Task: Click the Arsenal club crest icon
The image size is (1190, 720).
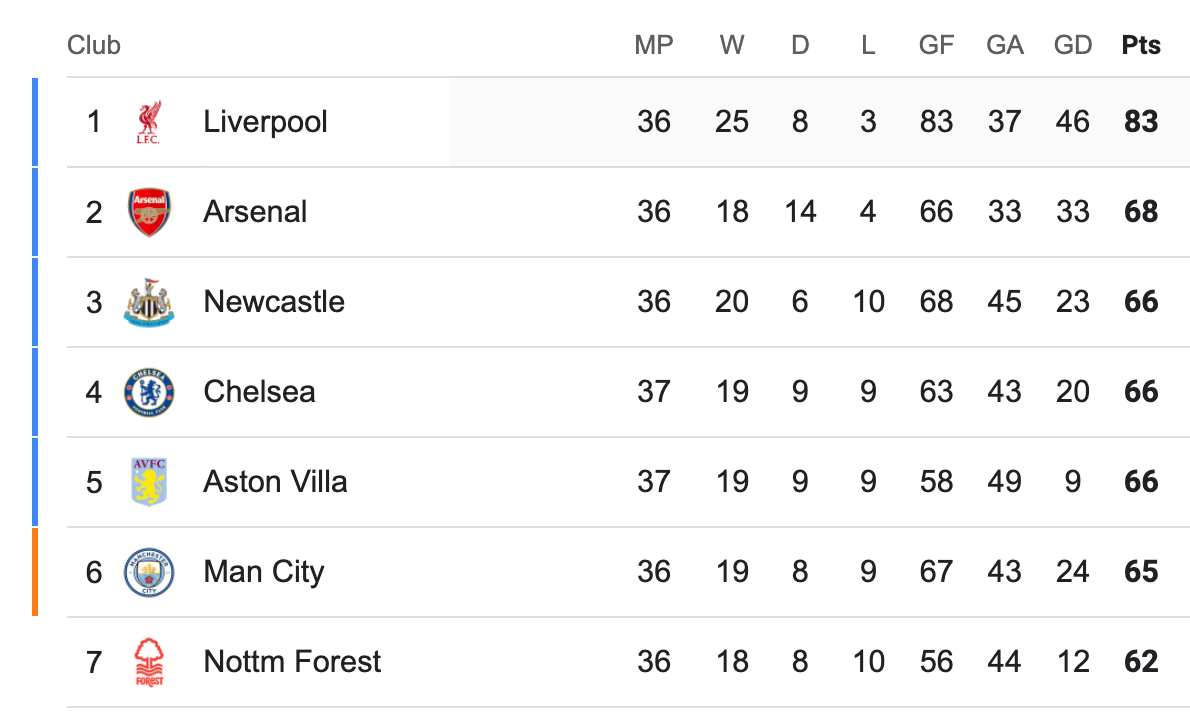Action: [x=149, y=212]
